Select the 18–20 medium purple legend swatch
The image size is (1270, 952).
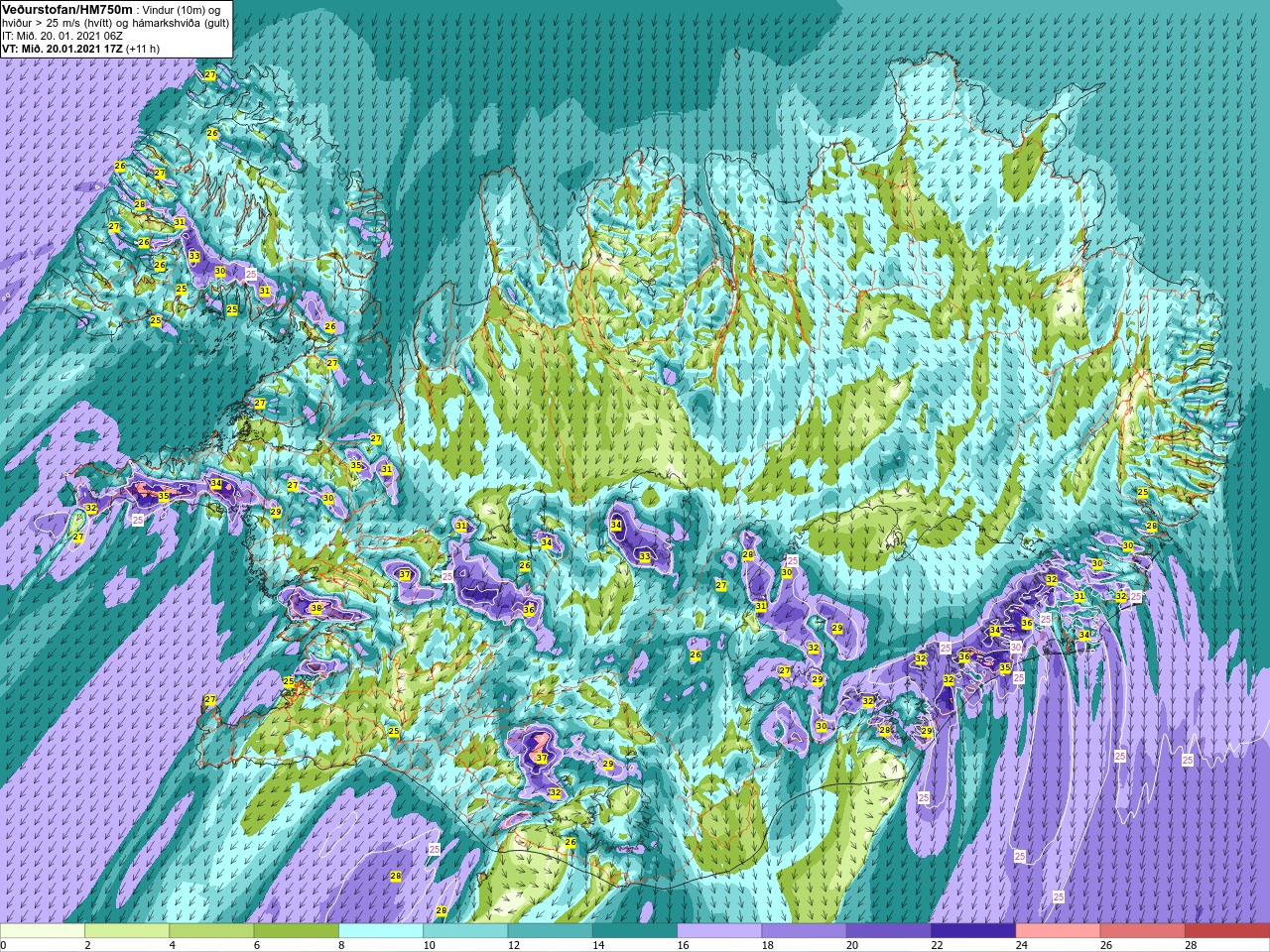805,931
